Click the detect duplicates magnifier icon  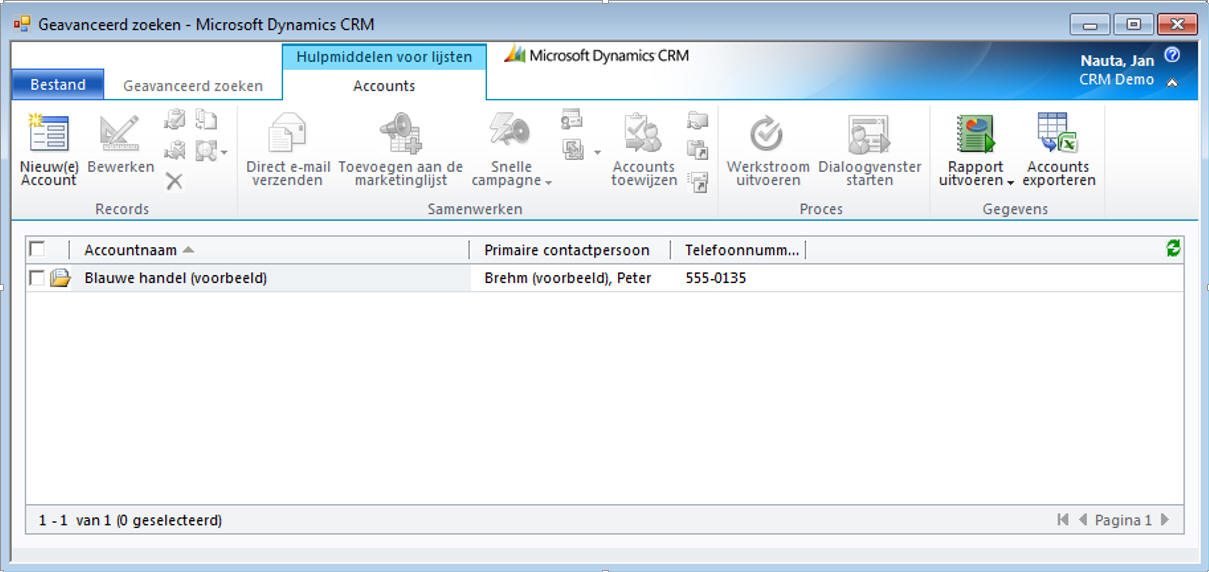click(206, 150)
